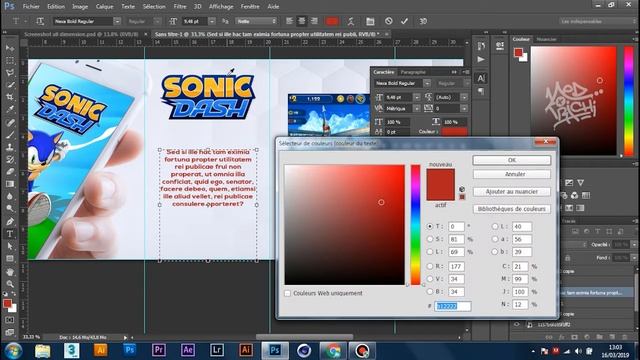
Task: Open font family dropdown in Caractère panel
Action: click(427, 83)
